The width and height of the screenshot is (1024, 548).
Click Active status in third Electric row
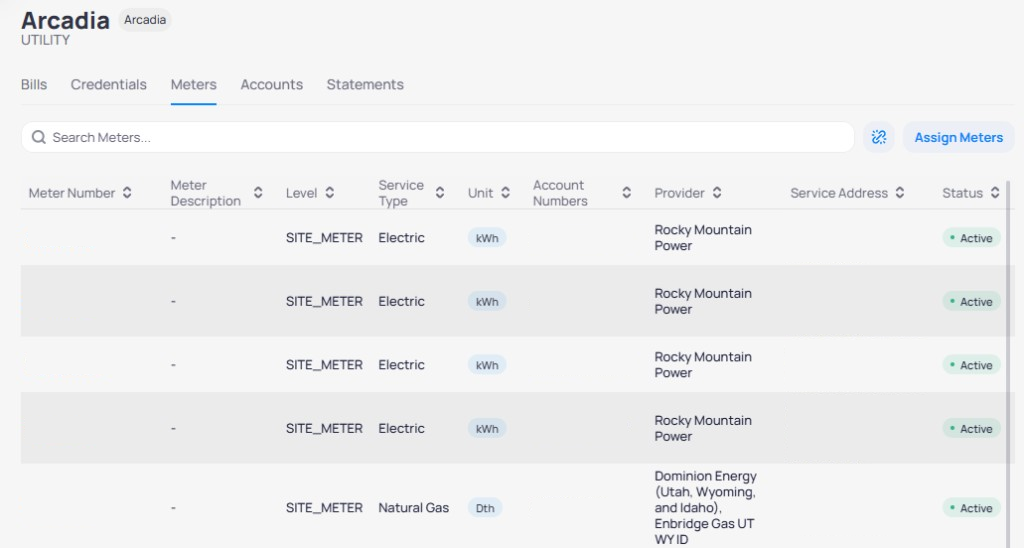pos(971,364)
